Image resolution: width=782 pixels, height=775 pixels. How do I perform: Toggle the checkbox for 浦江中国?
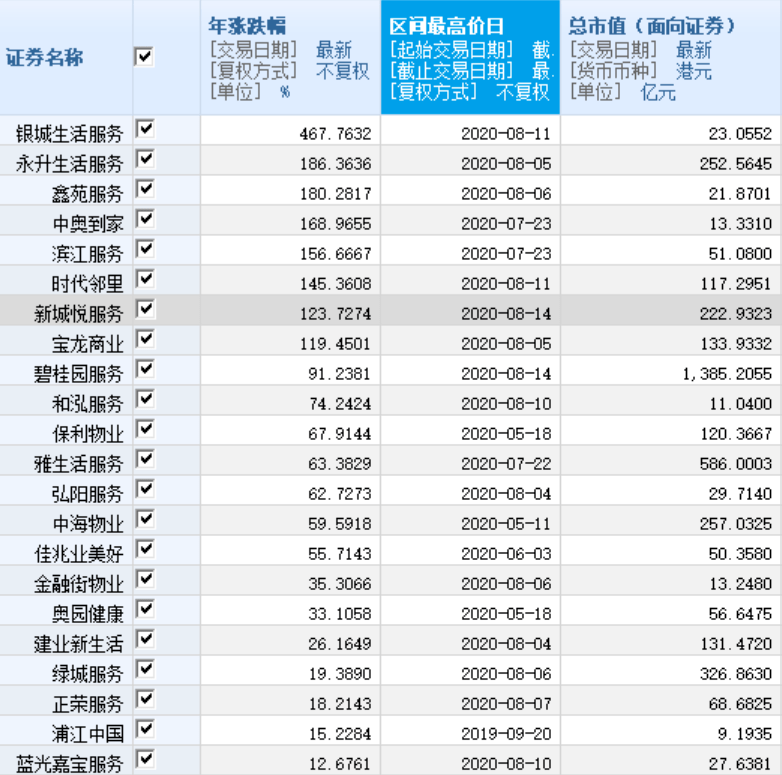145,729
